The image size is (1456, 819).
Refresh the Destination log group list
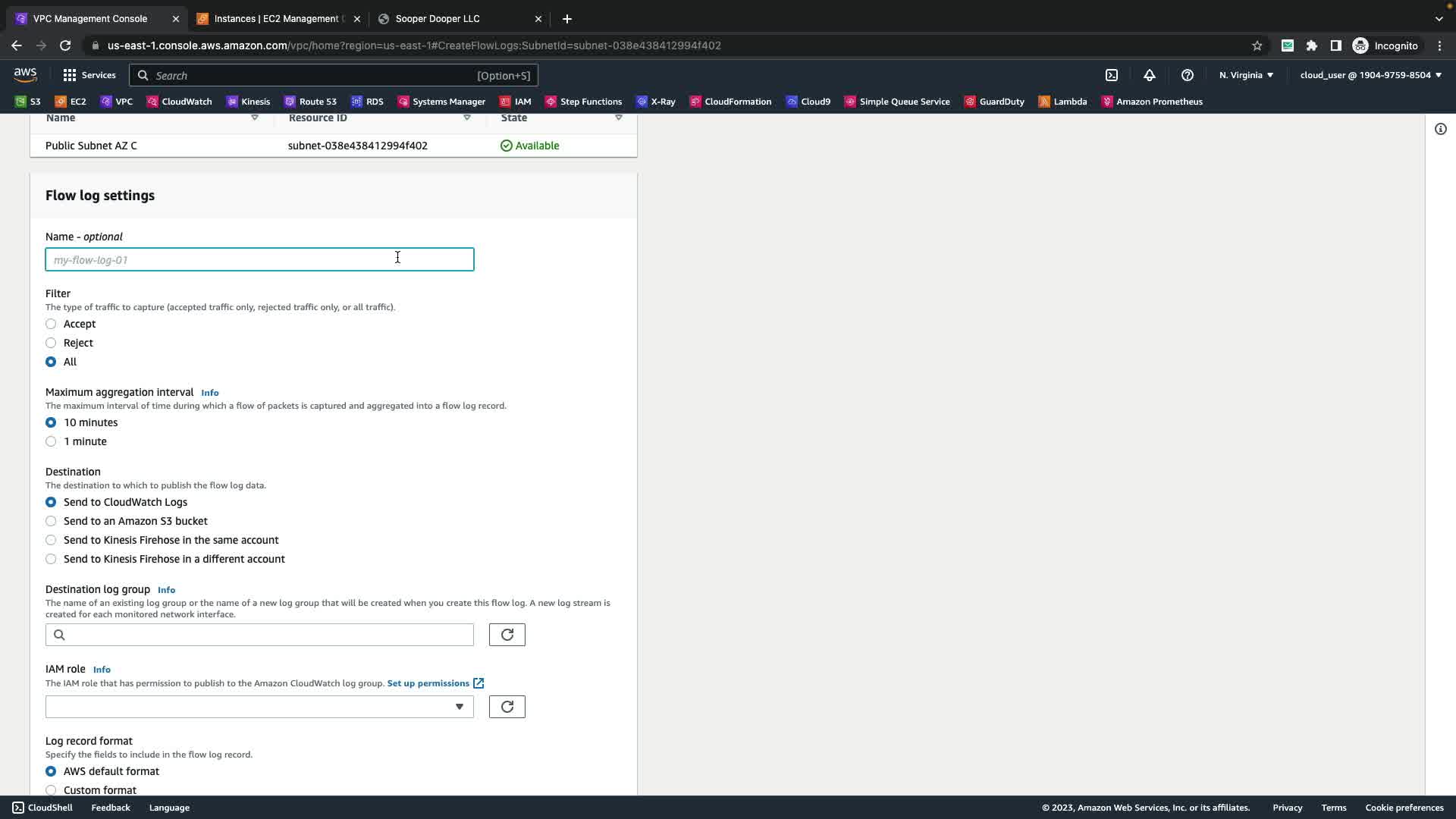point(507,635)
